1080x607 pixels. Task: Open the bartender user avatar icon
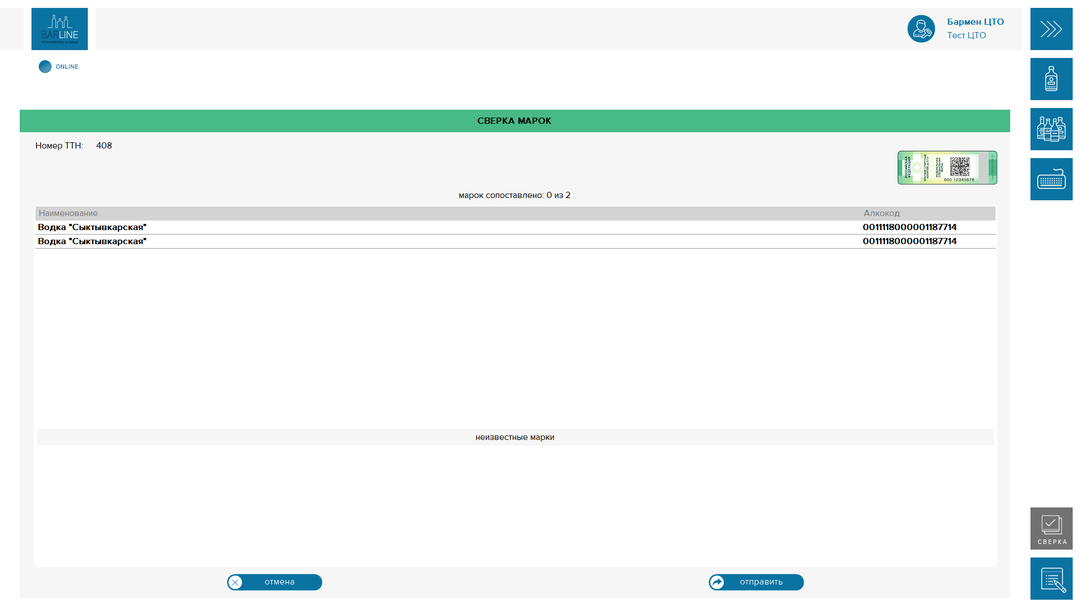tap(921, 29)
